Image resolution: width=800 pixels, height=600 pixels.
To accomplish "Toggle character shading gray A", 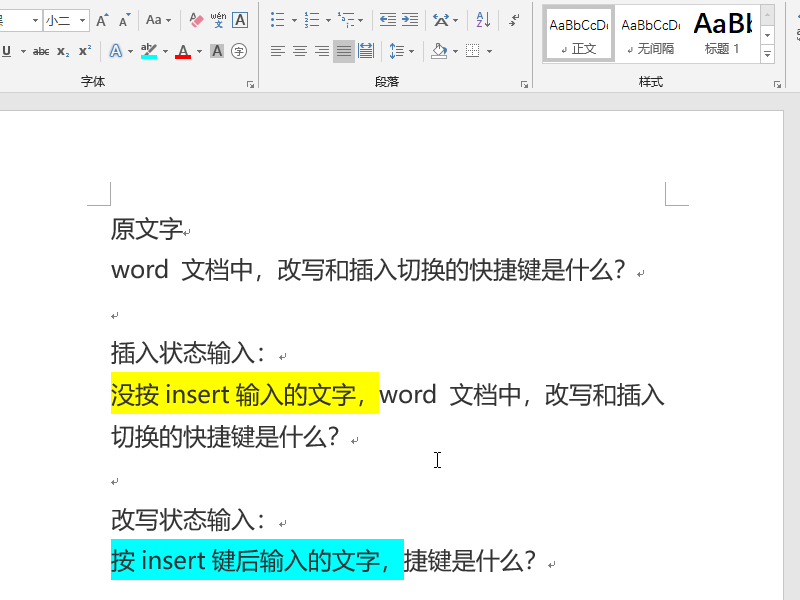I will 217,51.
